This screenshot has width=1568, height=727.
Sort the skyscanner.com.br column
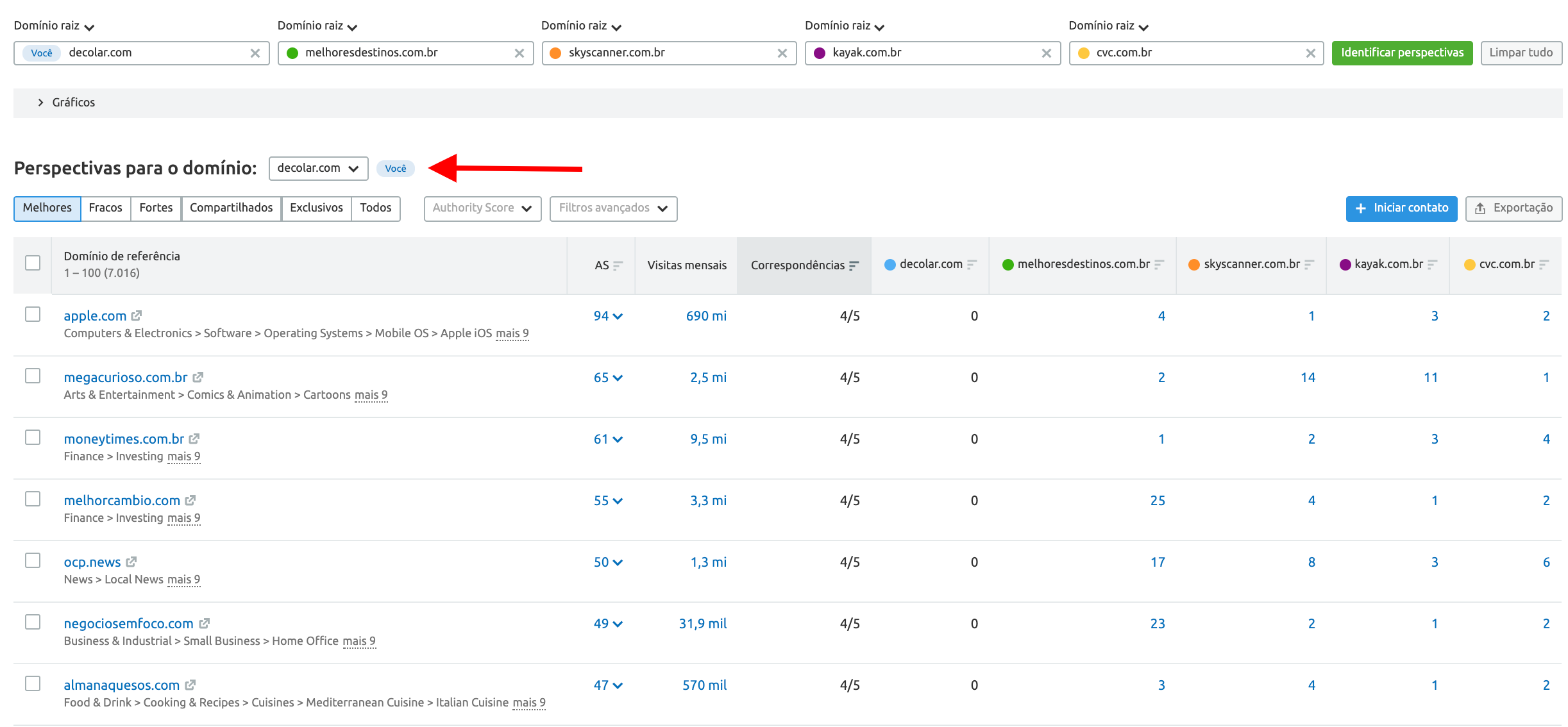click(1309, 264)
